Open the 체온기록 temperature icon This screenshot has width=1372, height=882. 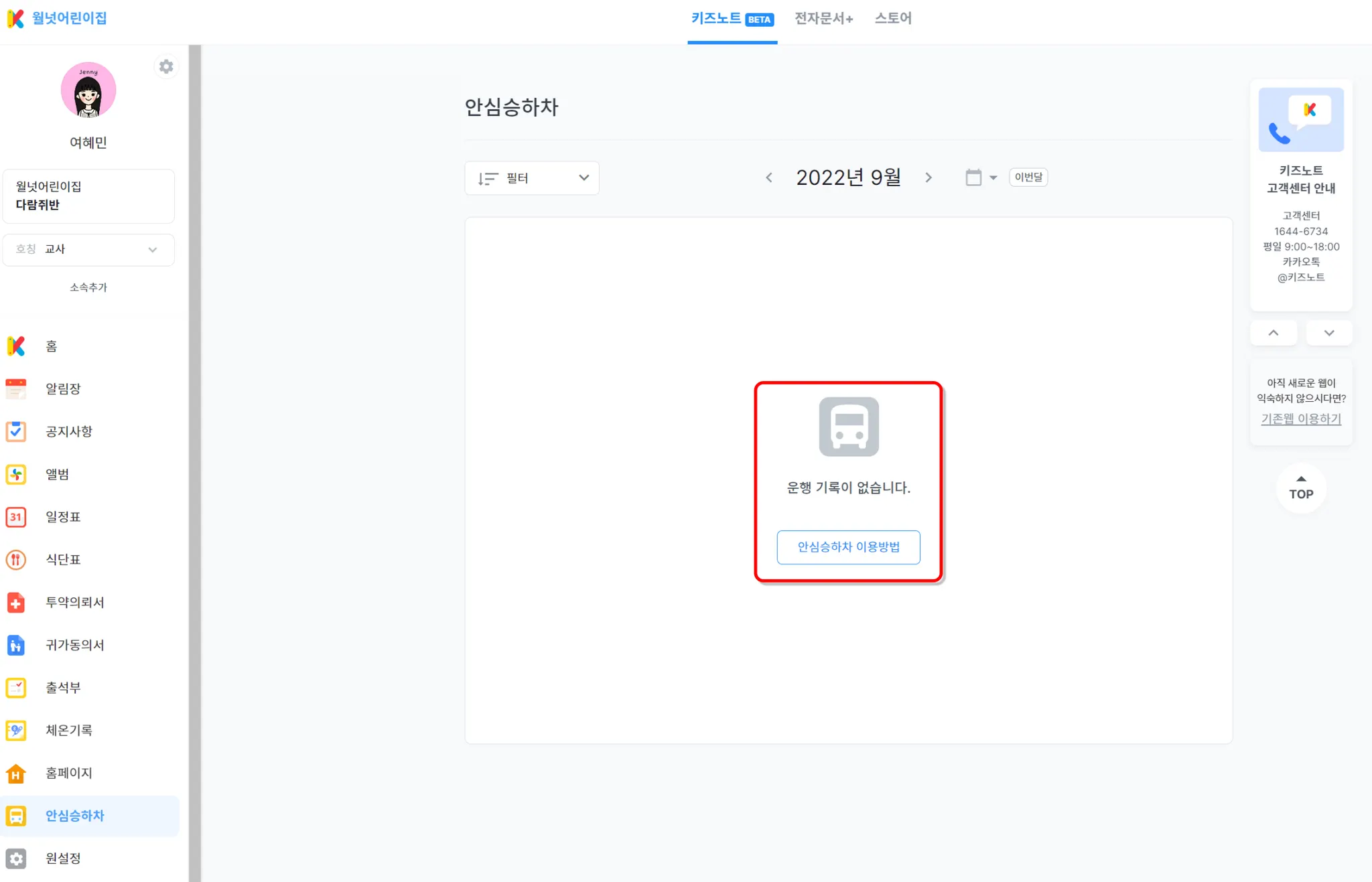point(16,730)
